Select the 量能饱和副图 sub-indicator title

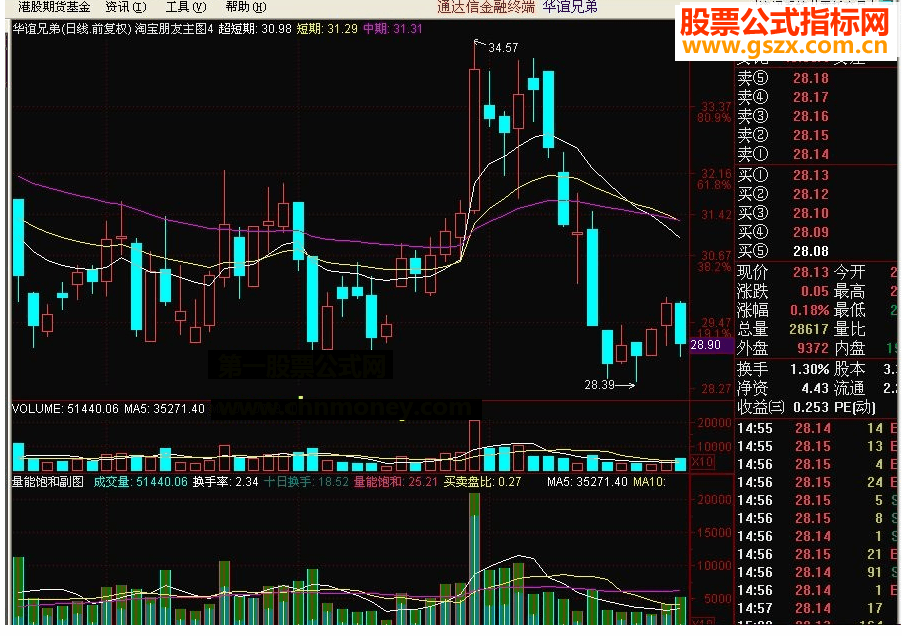[x=48, y=481]
